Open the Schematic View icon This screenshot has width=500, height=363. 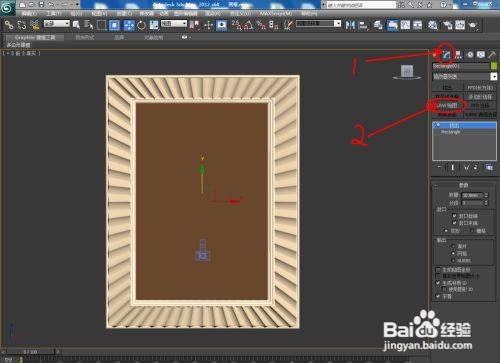click(418, 25)
